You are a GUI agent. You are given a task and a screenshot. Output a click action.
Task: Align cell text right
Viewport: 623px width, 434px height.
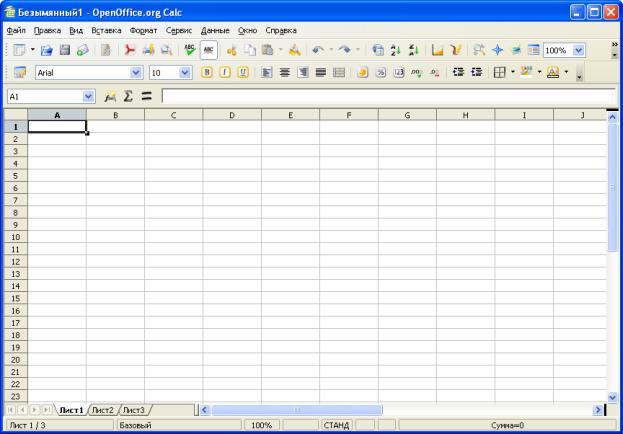[x=303, y=72]
